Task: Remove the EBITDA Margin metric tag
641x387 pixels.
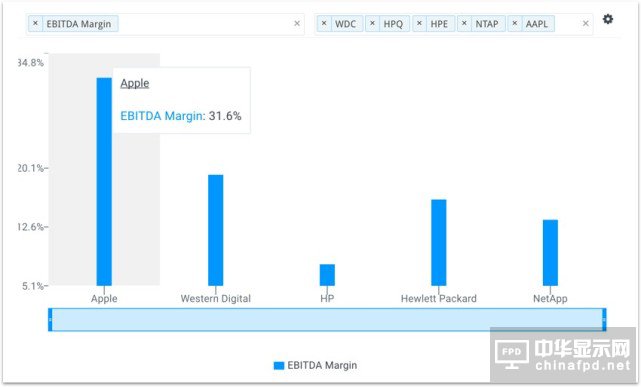Action: tap(35, 23)
